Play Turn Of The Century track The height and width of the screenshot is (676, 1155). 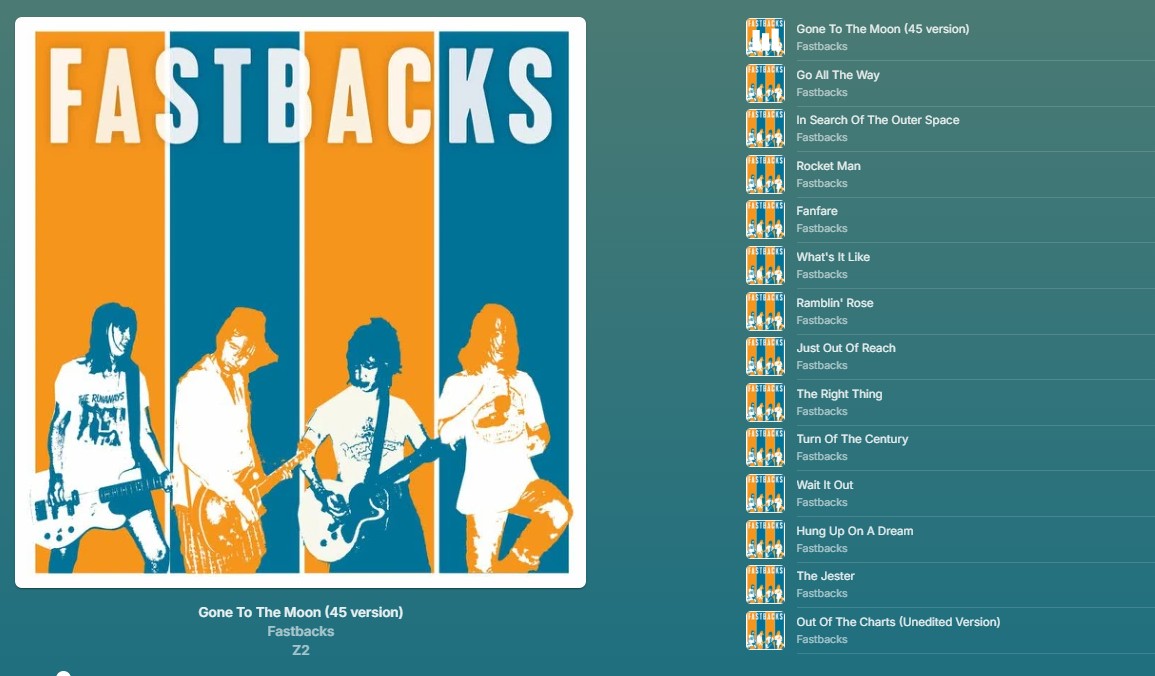(950, 448)
